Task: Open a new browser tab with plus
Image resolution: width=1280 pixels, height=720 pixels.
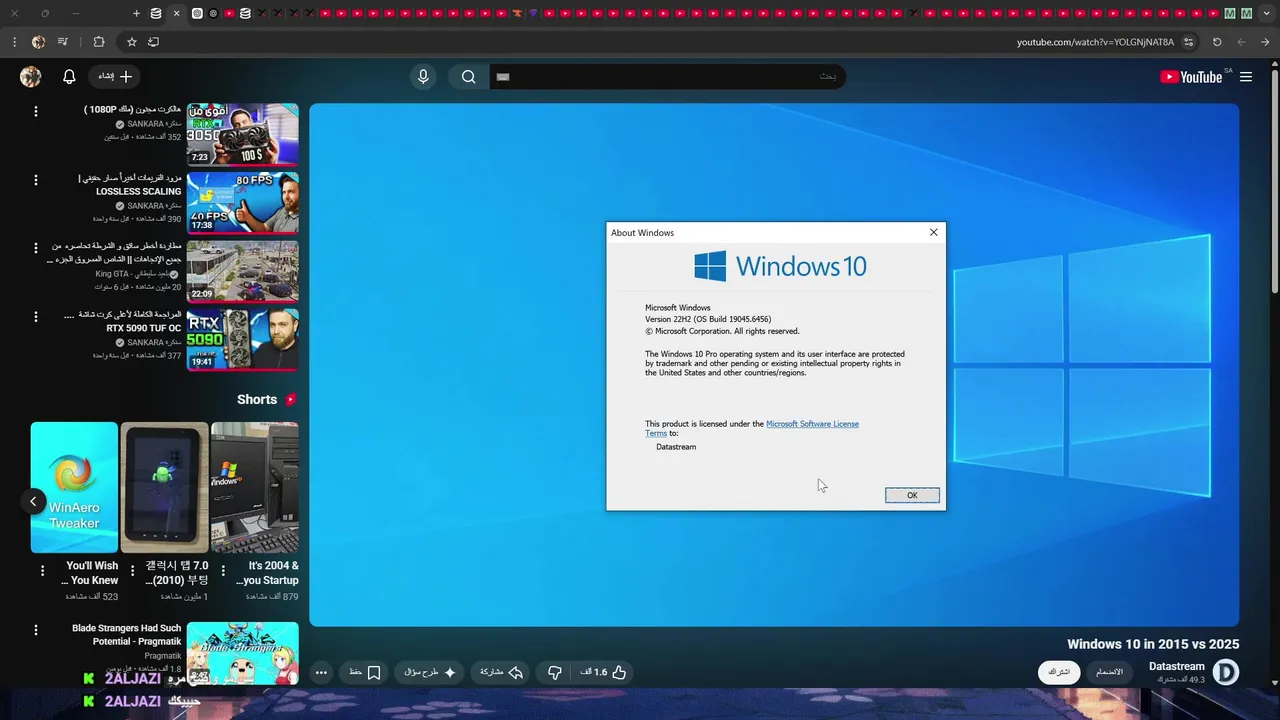Action: click(x=137, y=13)
